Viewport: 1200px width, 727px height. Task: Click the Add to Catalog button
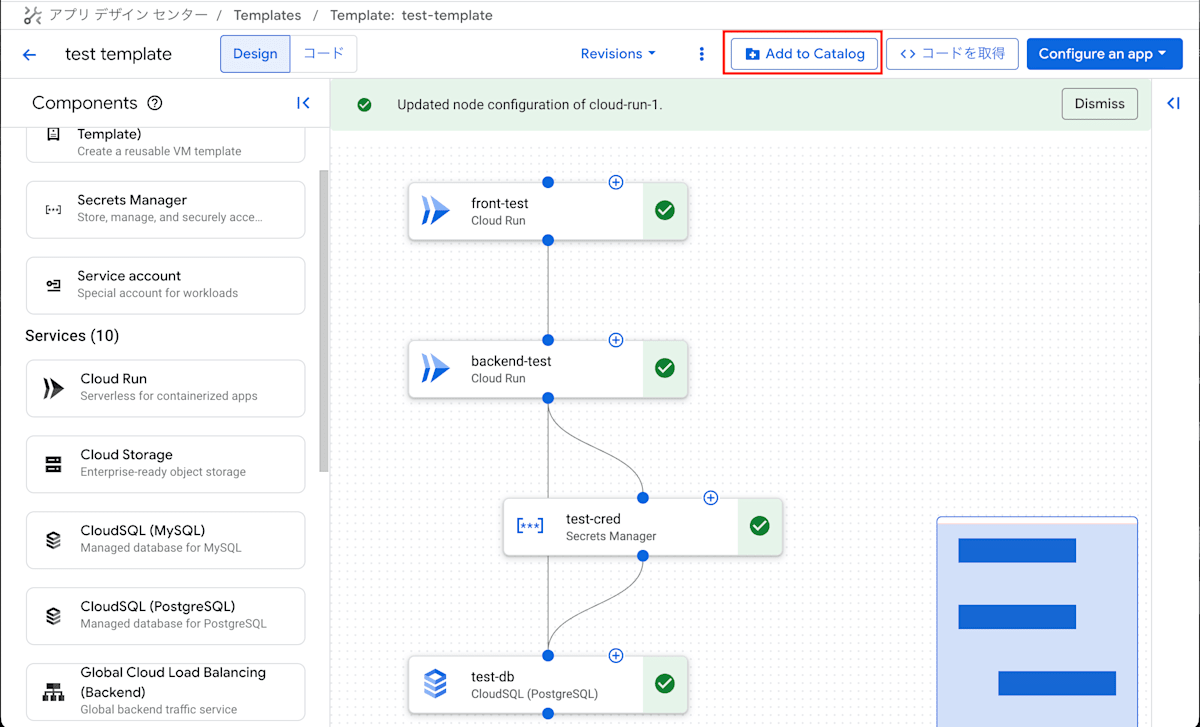point(805,54)
